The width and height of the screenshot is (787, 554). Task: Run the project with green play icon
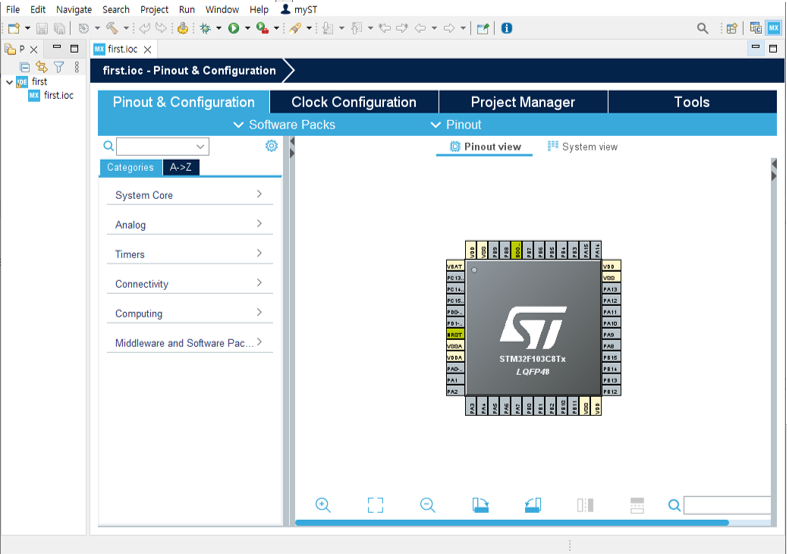(233, 28)
